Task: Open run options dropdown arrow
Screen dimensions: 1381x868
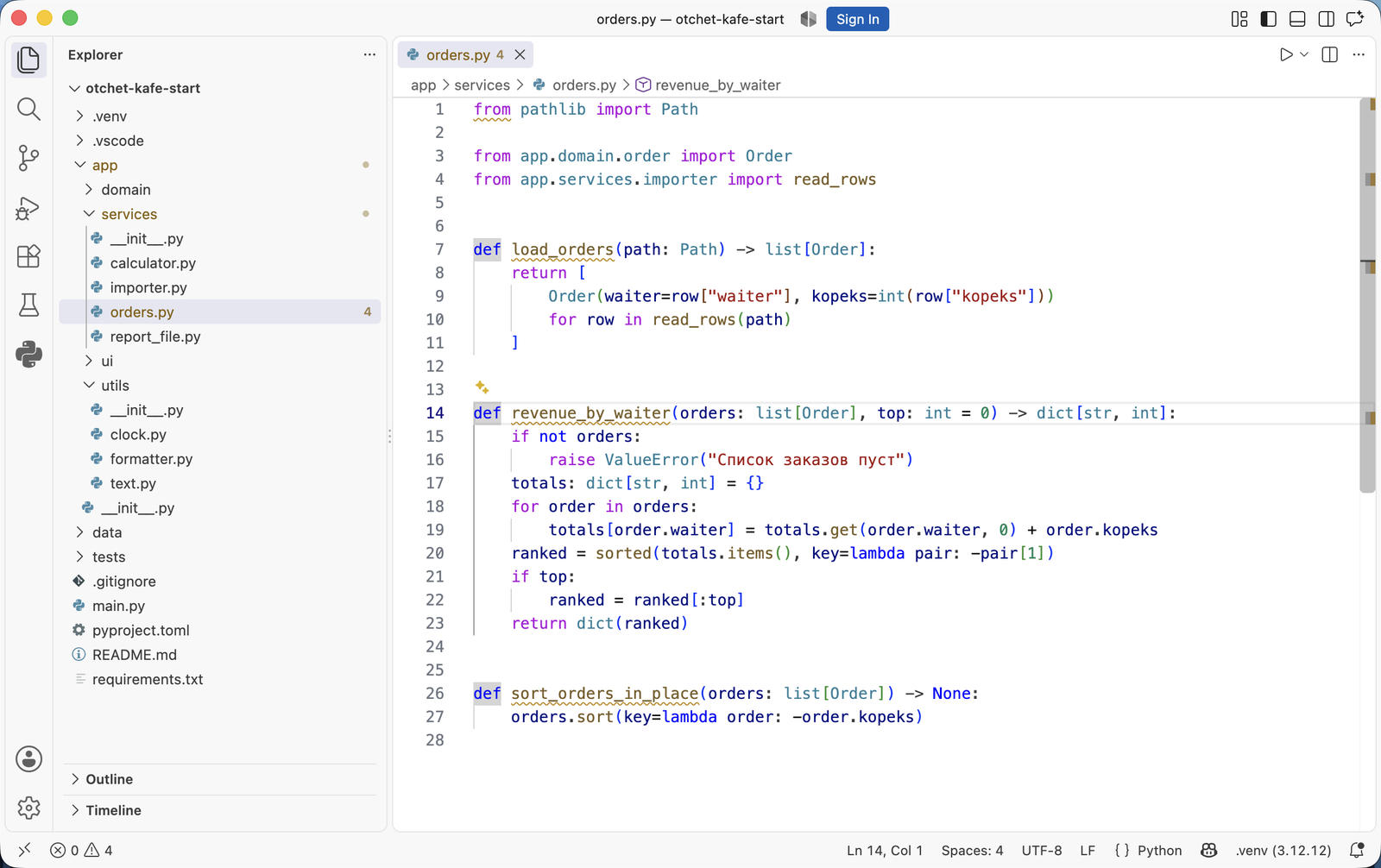Action: (x=1304, y=54)
